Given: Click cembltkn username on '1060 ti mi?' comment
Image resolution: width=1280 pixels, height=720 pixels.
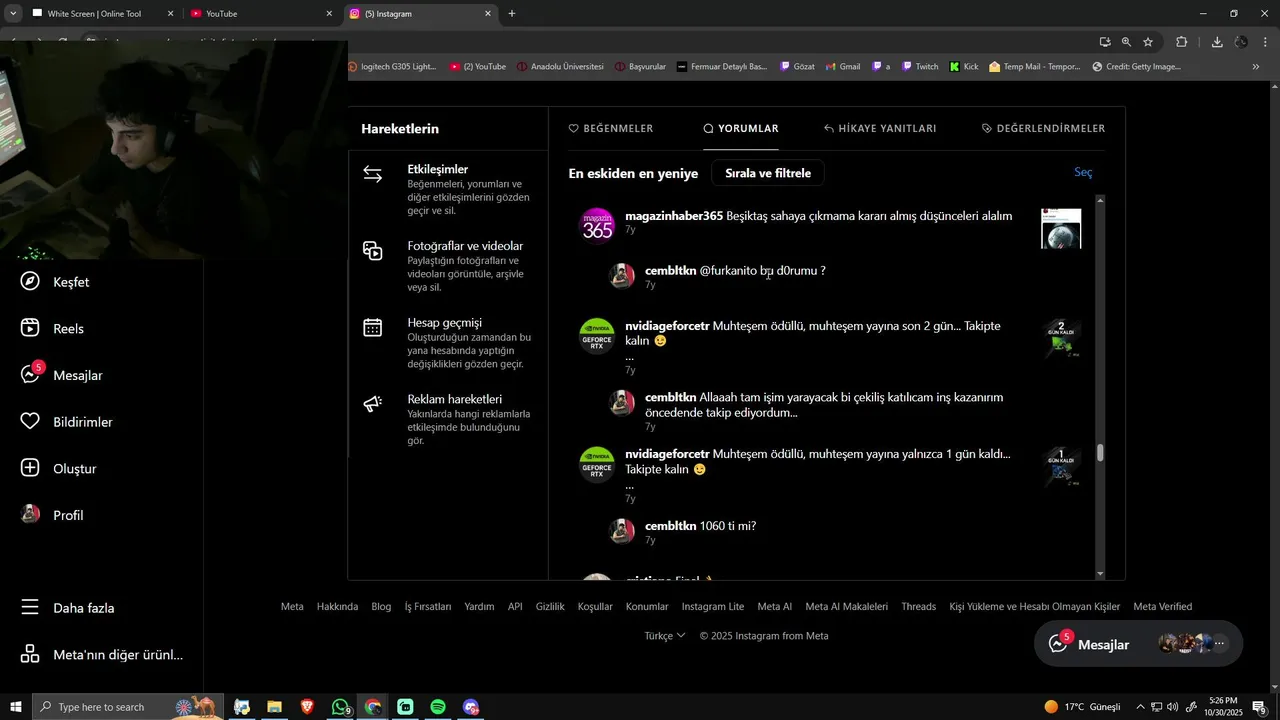Looking at the screenshot, I should (670, 526).
